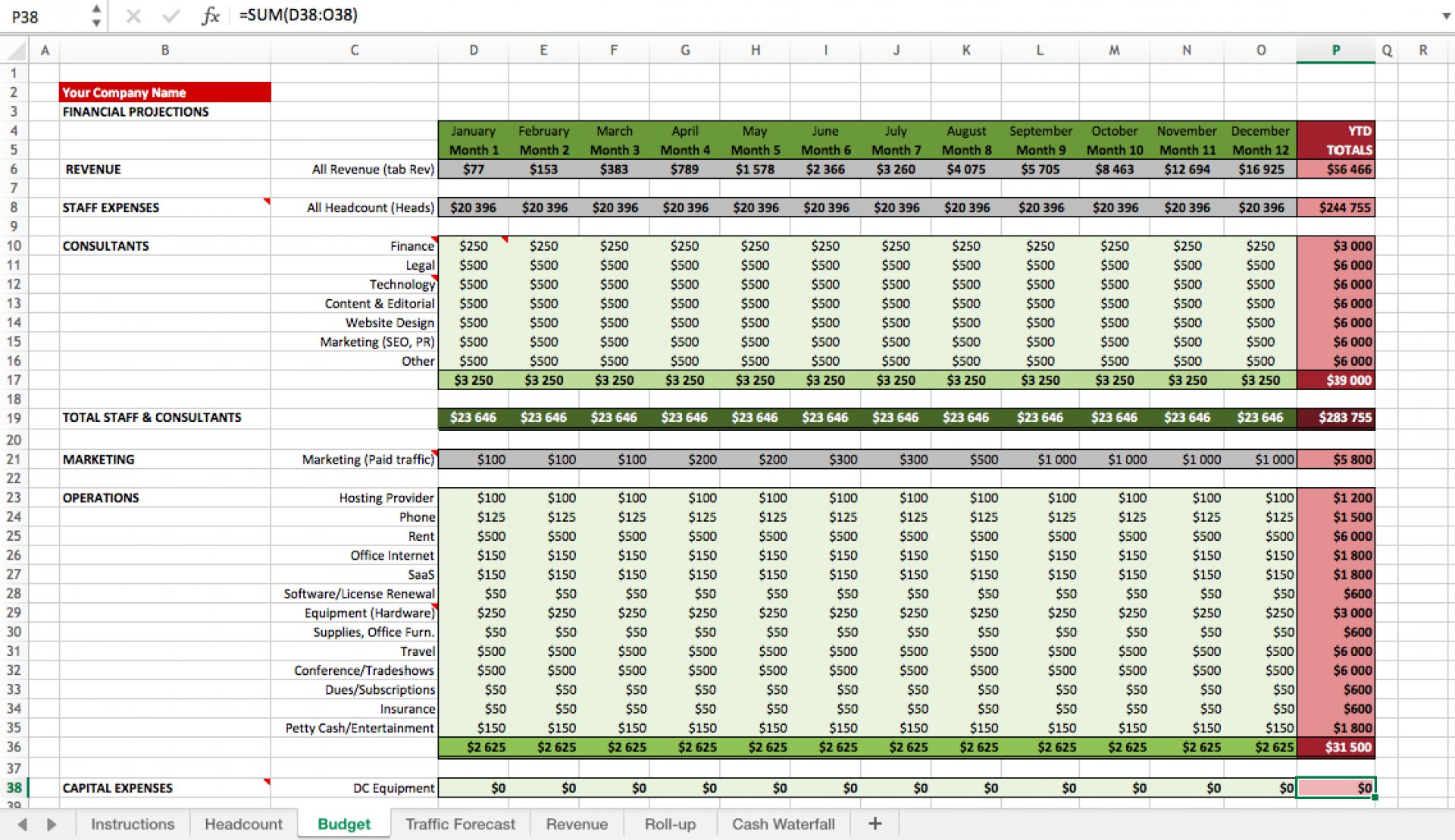Click the Conference/Tradeshows label cell
Image resolution: width=1455 pixels, height=840 pixels.
(355, 670)
